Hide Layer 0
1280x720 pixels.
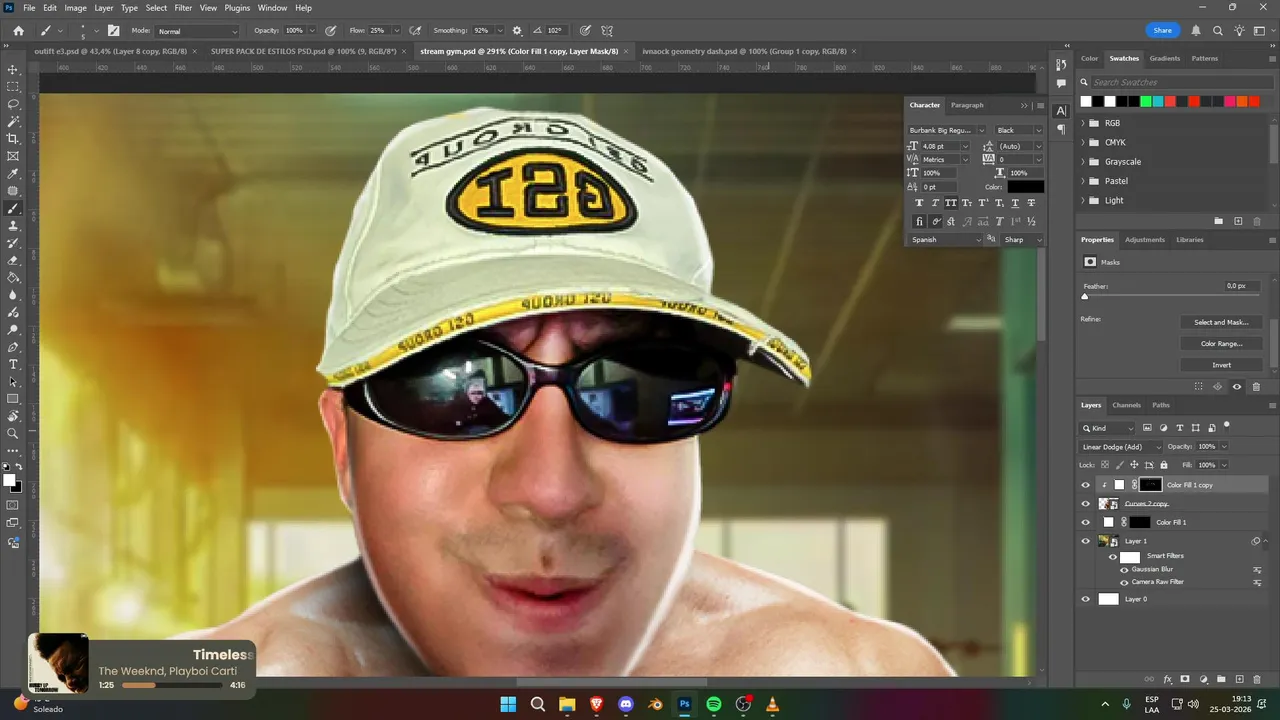pyautogui.click(x=1086, y=599)
